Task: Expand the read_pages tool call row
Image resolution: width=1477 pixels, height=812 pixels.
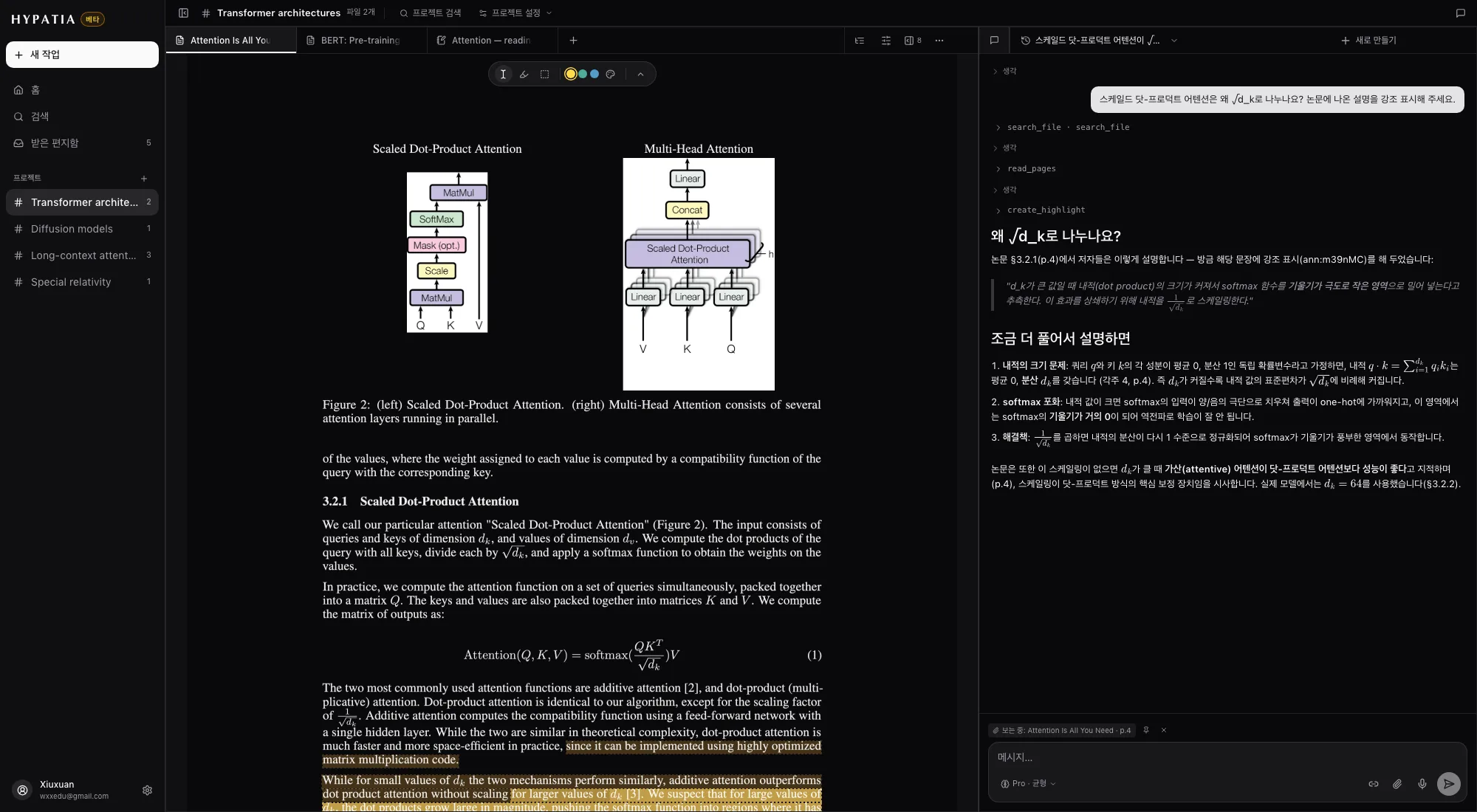Action: (1025, 168)
